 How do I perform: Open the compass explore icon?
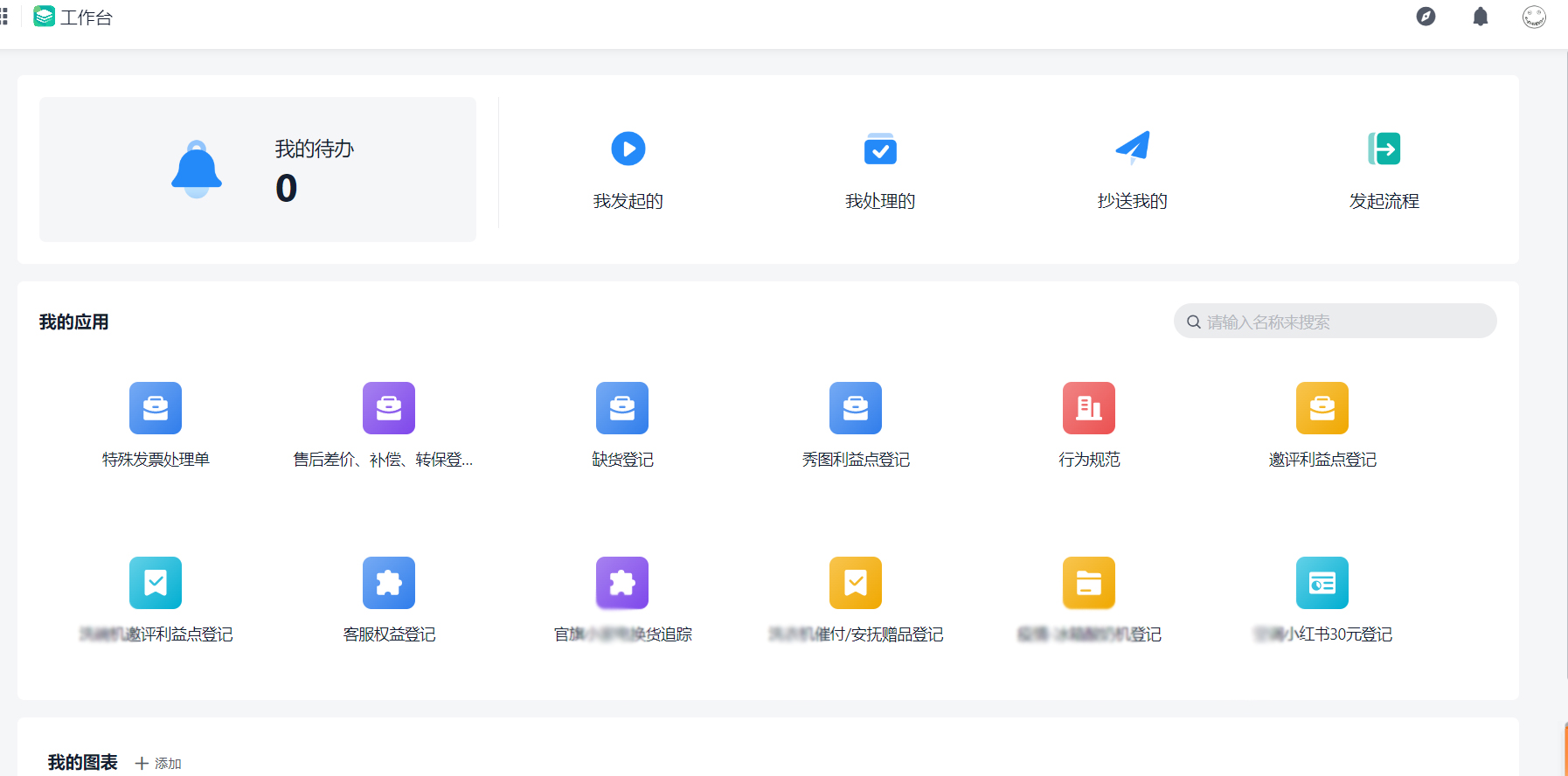[x=1426, y=17]
